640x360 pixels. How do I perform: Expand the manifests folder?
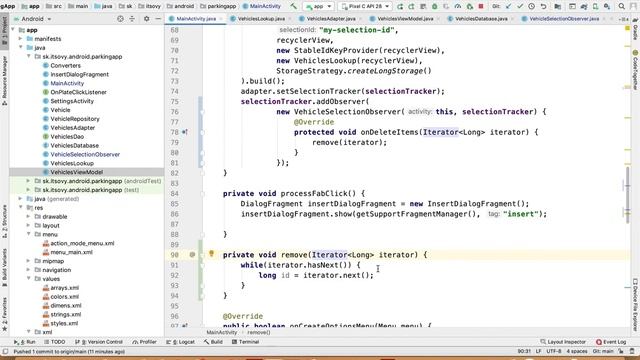[20, 39]
